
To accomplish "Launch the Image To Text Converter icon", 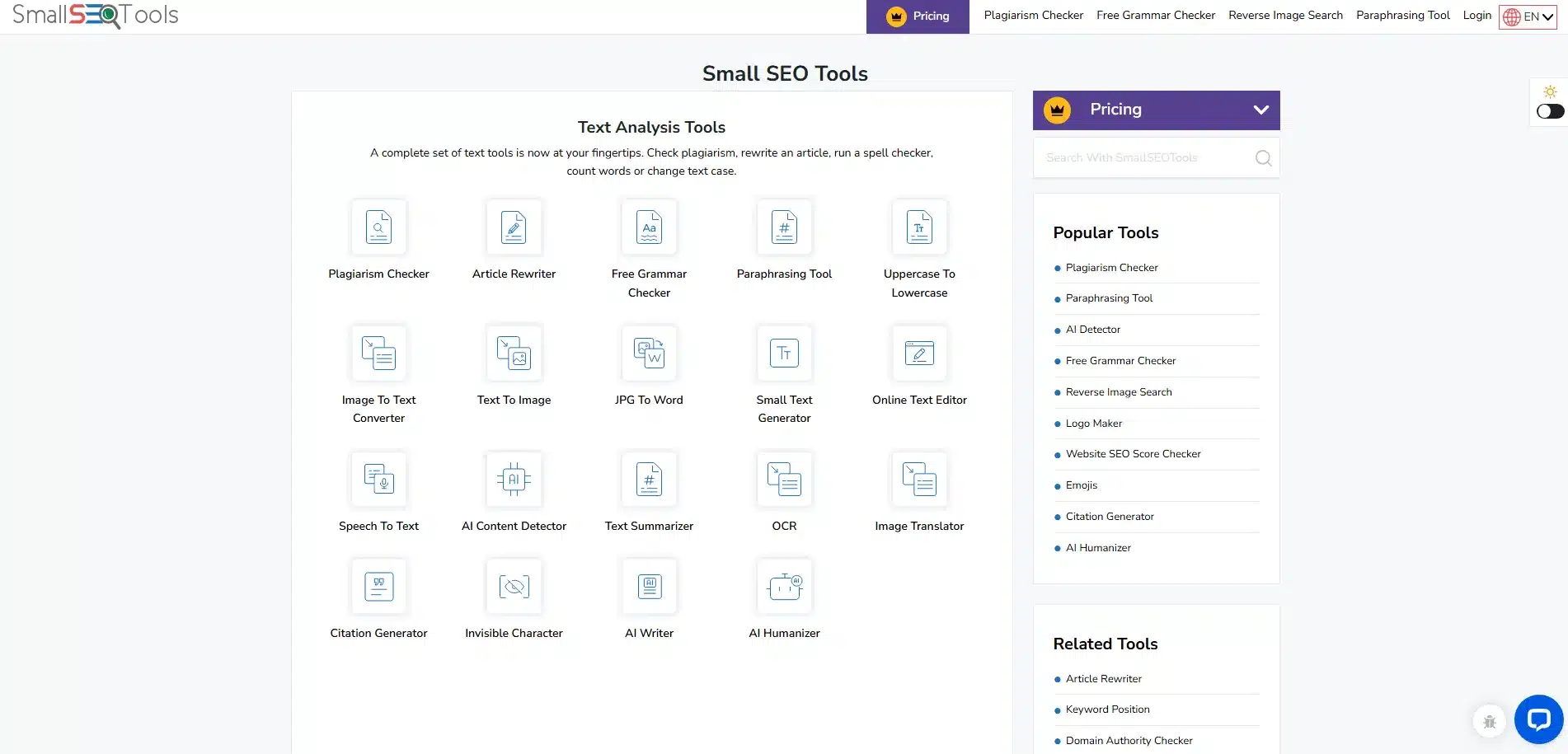I will 378,354.
